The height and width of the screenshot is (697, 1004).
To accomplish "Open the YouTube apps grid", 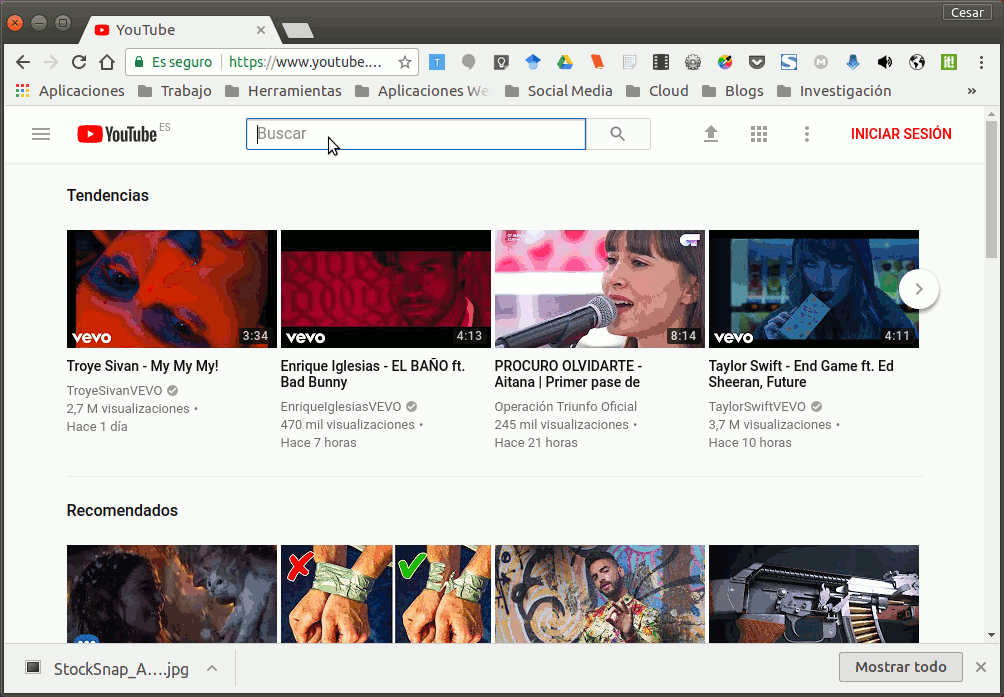I will (759, 134).
